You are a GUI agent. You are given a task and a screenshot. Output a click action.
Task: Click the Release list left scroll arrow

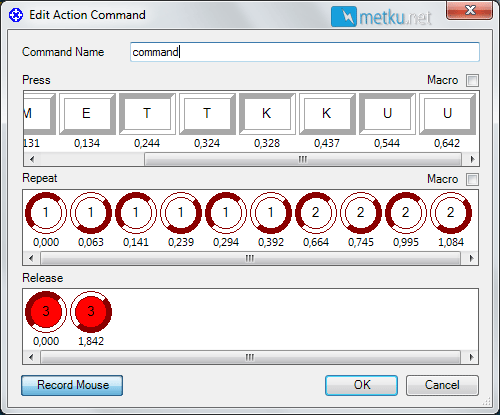click(31, 357)
